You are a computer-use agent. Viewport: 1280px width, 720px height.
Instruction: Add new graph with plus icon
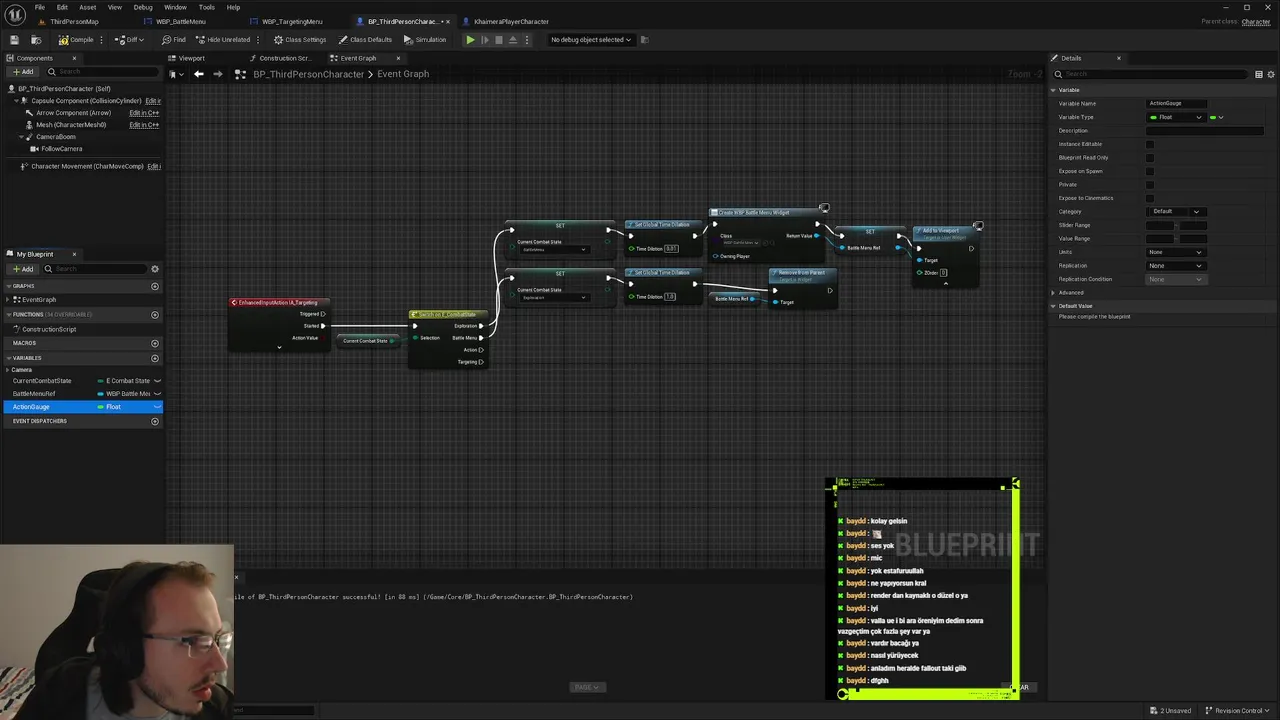click(x=155, y=286)
